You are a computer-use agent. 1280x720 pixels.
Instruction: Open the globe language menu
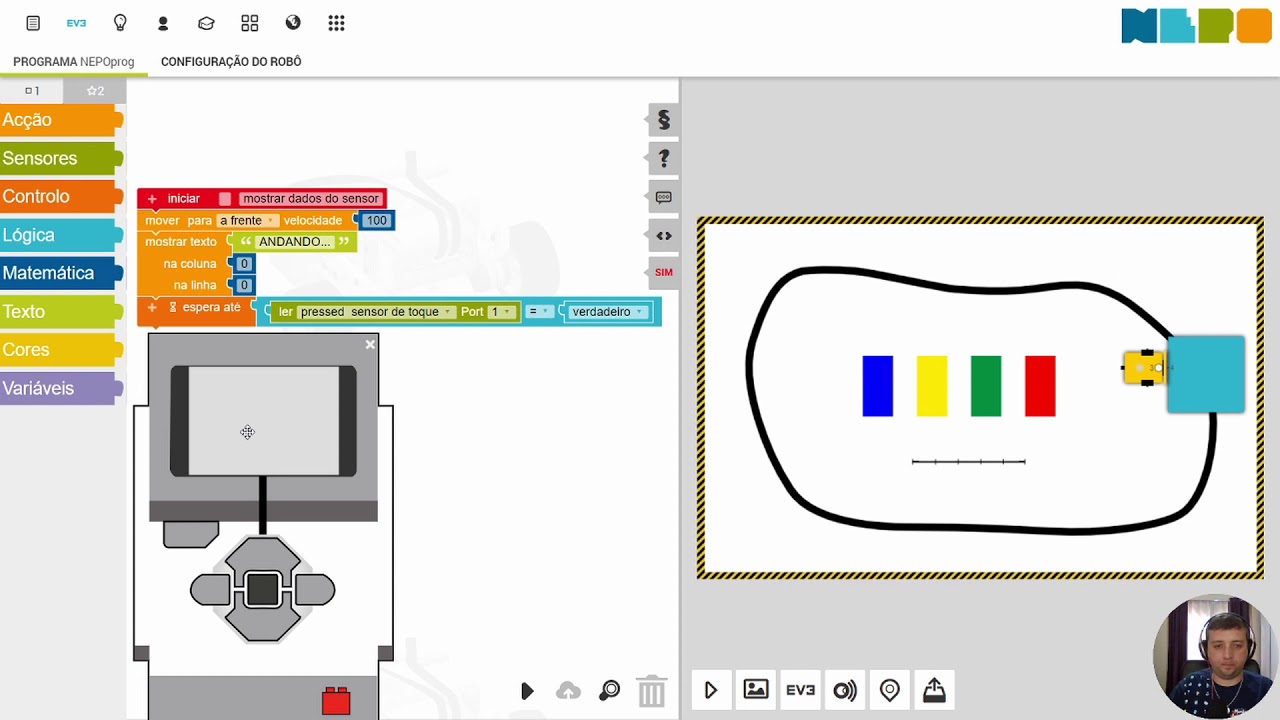pos(293,23)
